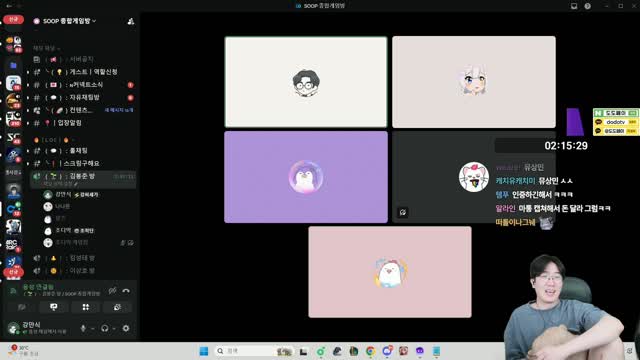Viewport: 640px width, 360px height.
Task: Focus the Windows taskbar search box
Action: pos(254,351)
